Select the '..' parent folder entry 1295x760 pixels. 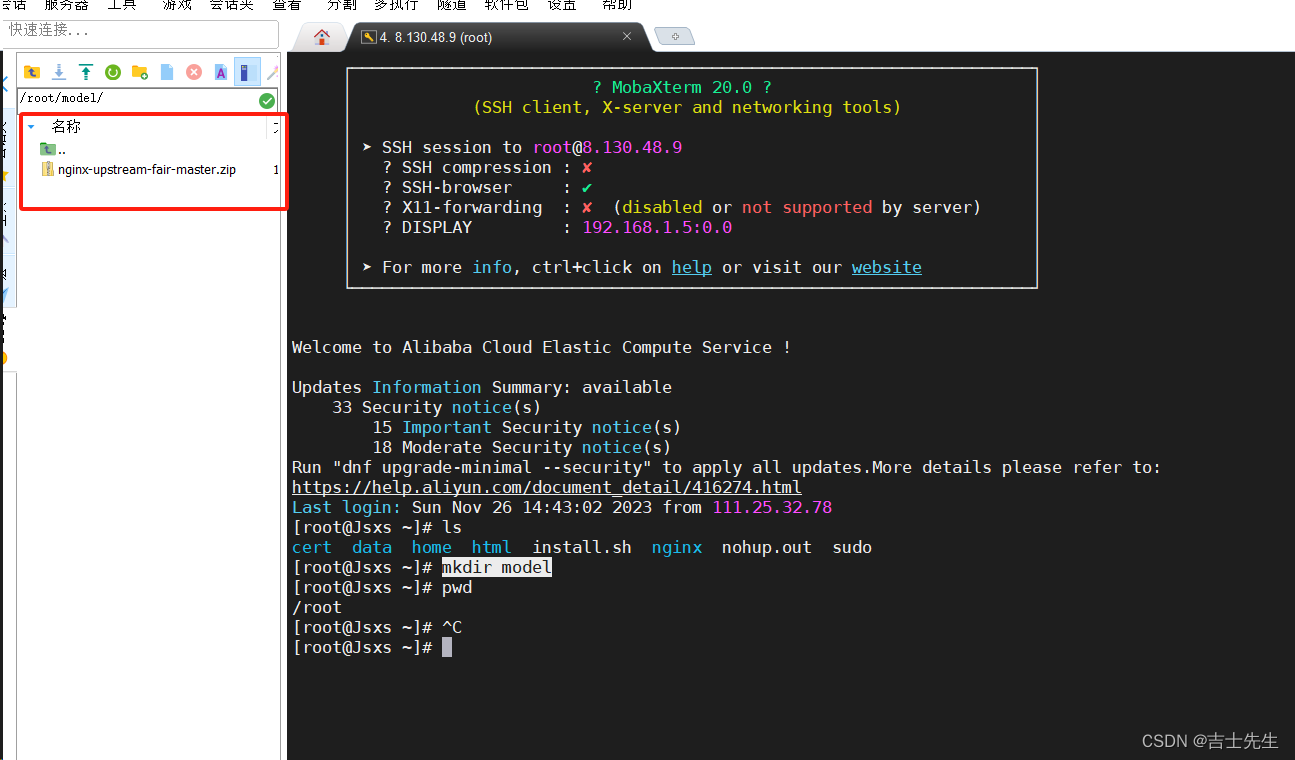[53, 149]
